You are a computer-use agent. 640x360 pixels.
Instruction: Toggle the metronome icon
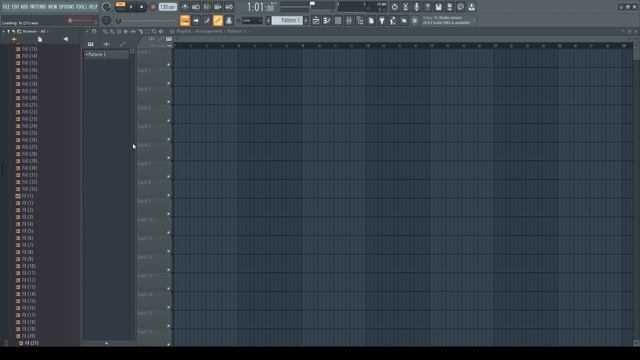click(185, 7)
